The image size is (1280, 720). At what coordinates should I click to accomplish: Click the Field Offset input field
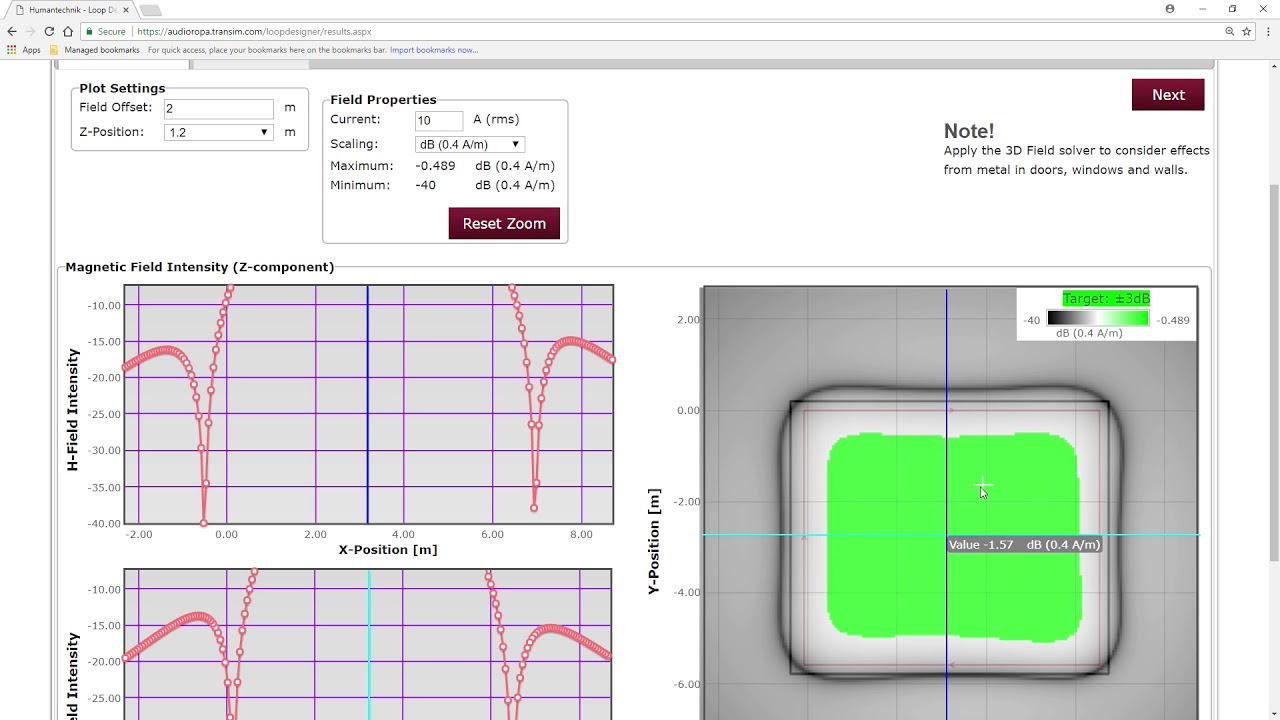(x=218, y=108)
